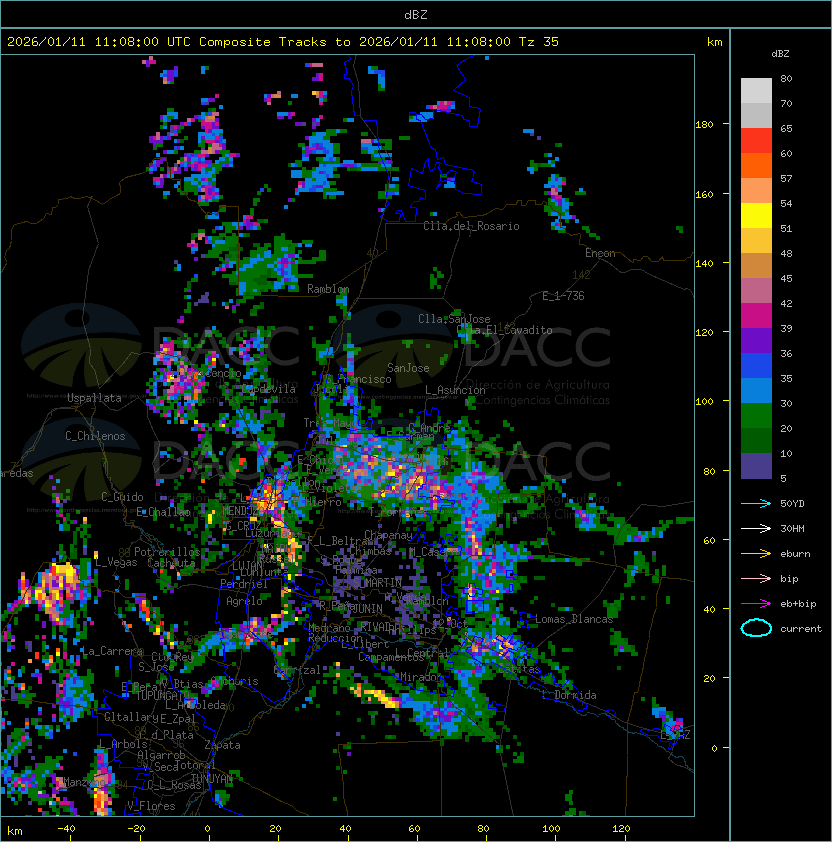The width and height of the screenshot is (832, 842).
Task: Click the 'Tz 35' header value
Action: pos(539,42)
